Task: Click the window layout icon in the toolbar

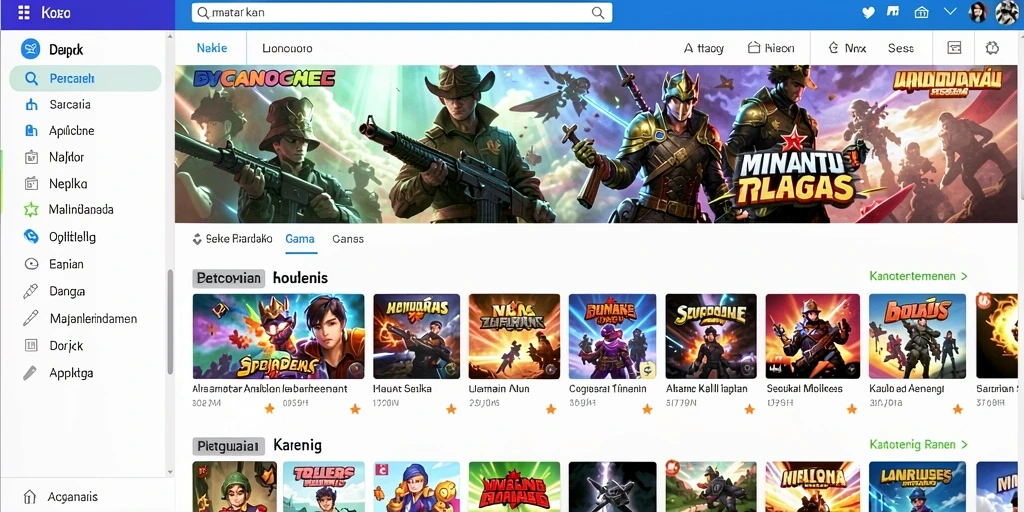Action: click(954, 48)
